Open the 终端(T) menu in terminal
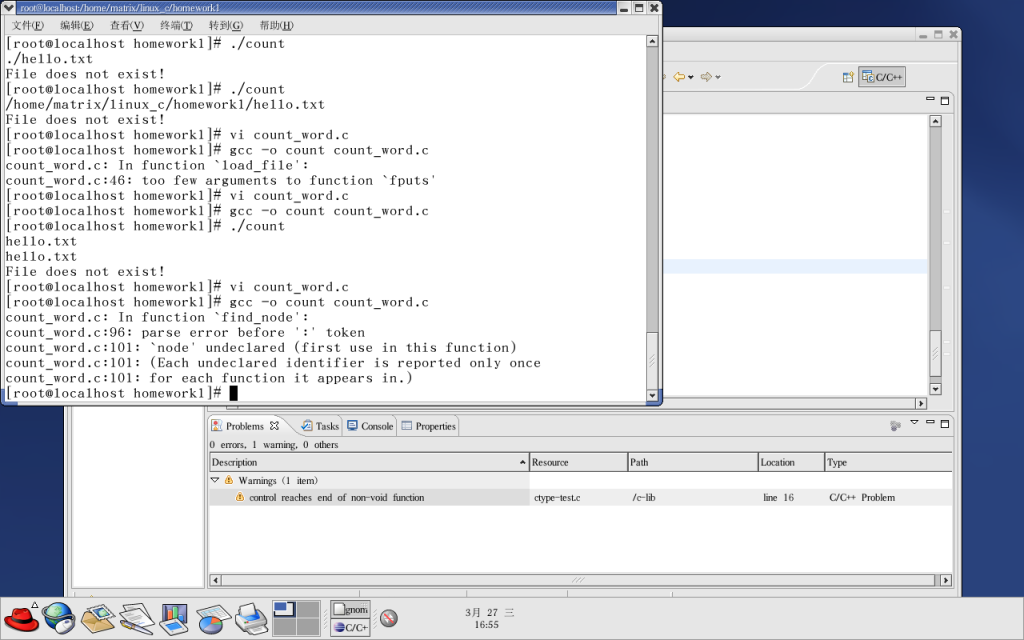This screenshot has width=1024, height=640. (x=176, y=25)
